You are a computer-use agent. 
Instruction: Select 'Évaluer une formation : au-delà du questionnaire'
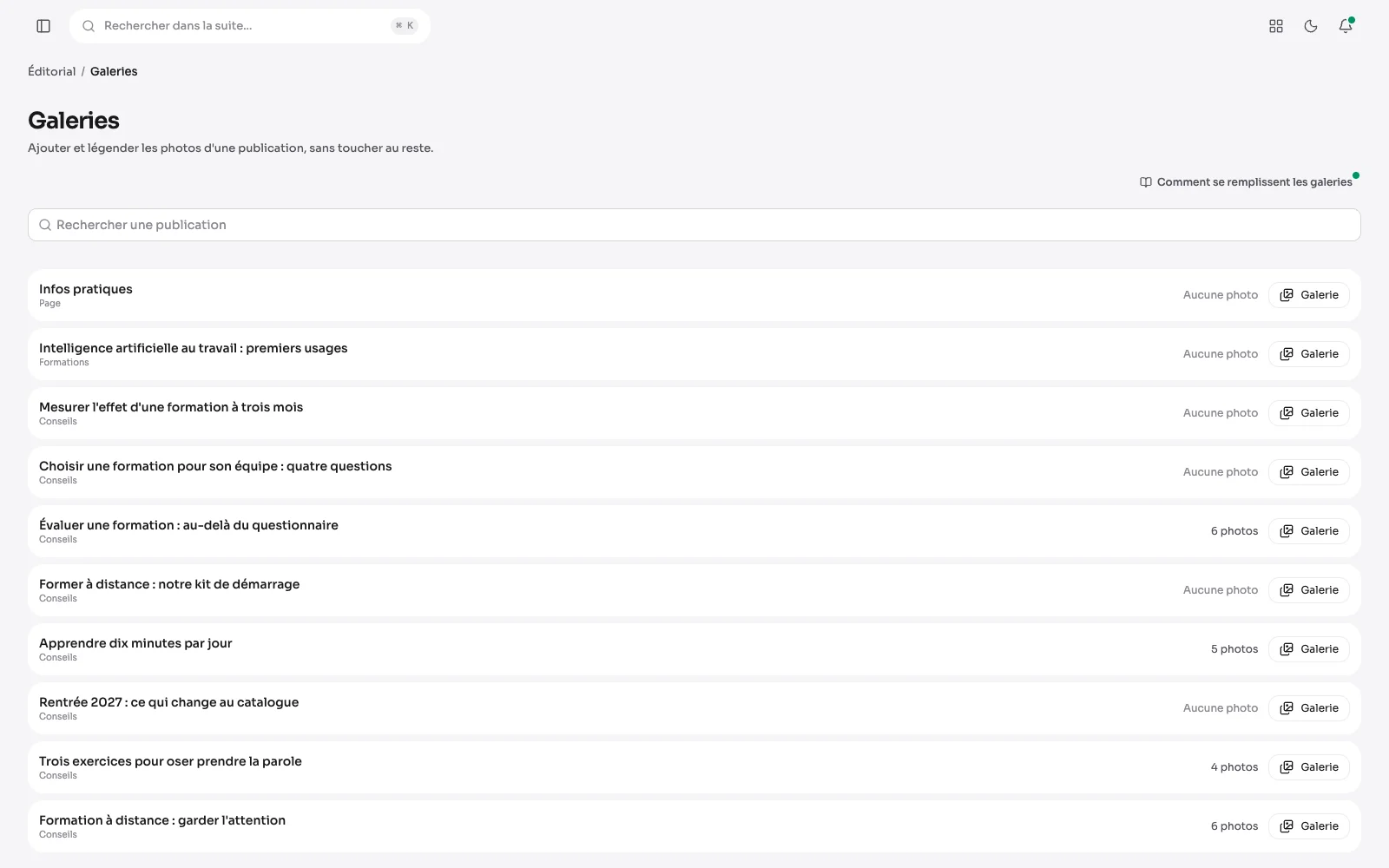point(188,525)
